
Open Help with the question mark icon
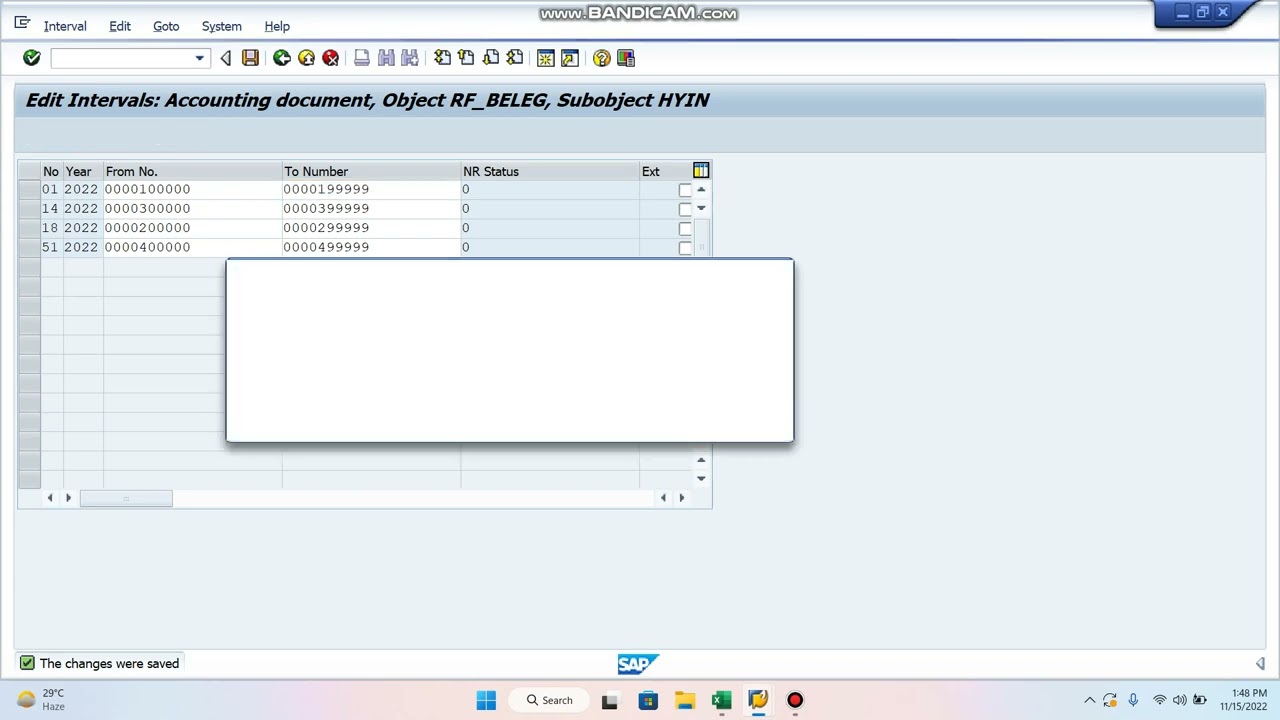click(x=602, y=58)
